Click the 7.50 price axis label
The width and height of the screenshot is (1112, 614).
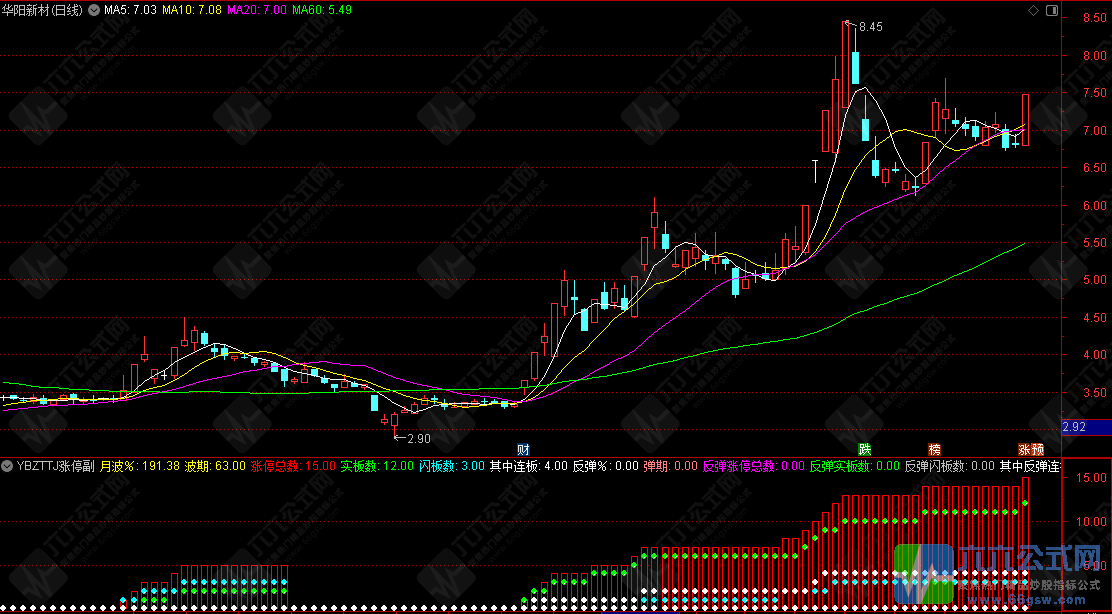coord(1094,93)
